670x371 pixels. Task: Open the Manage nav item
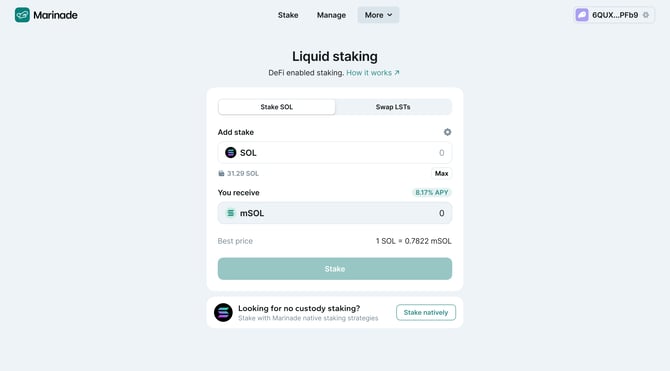331,15
